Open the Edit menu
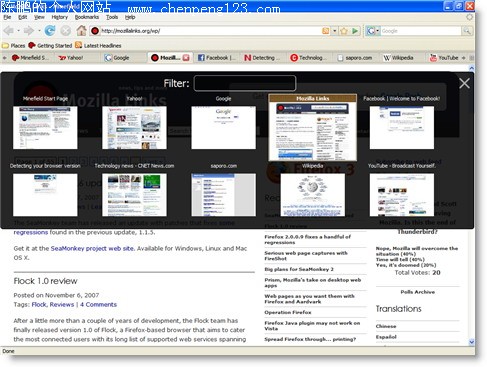 [23, 17]
